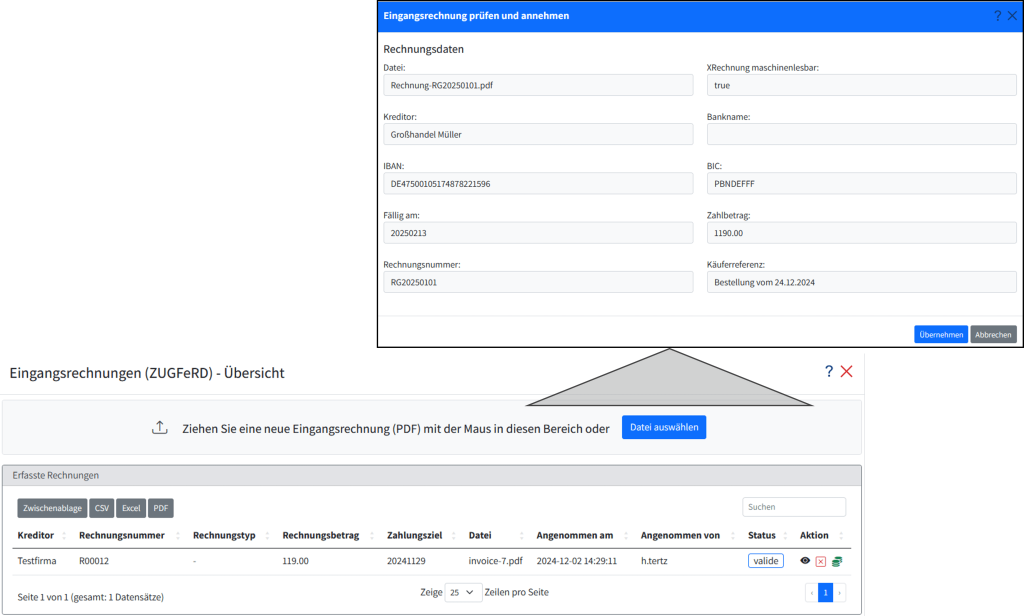Cancel the dialog with Abbrechen
Screen dimensions: 1024x616
point(993,334)
